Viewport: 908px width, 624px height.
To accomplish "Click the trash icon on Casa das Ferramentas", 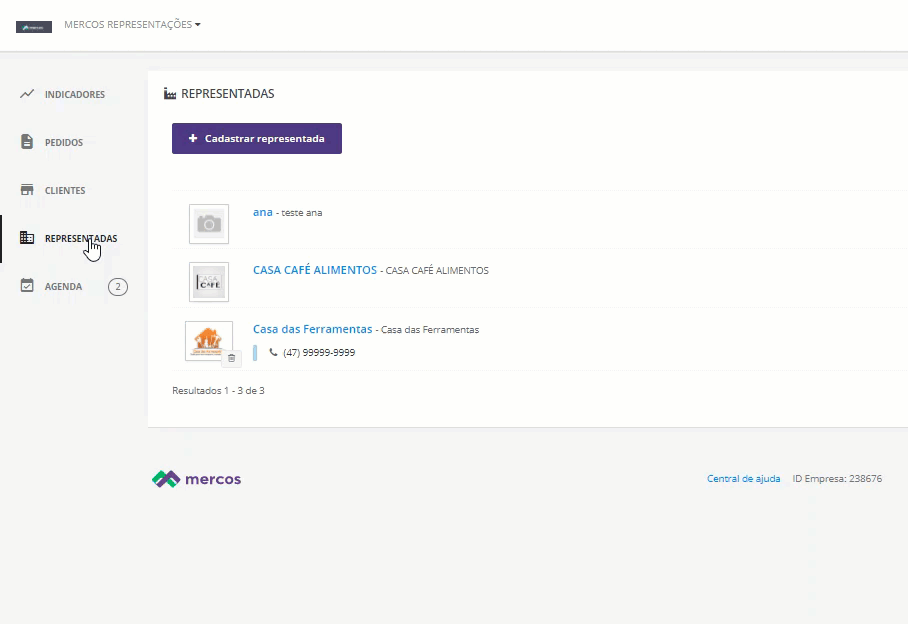I will 231,357.
